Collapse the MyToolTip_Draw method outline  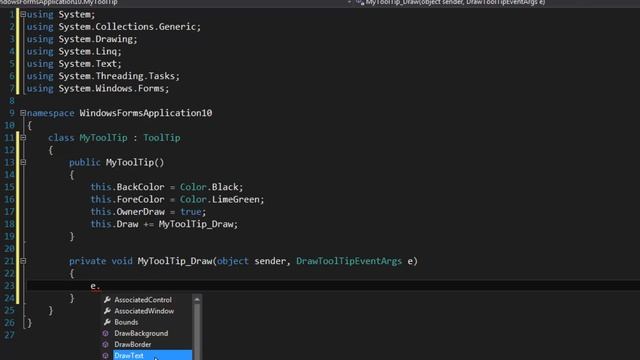click(23, 261)
